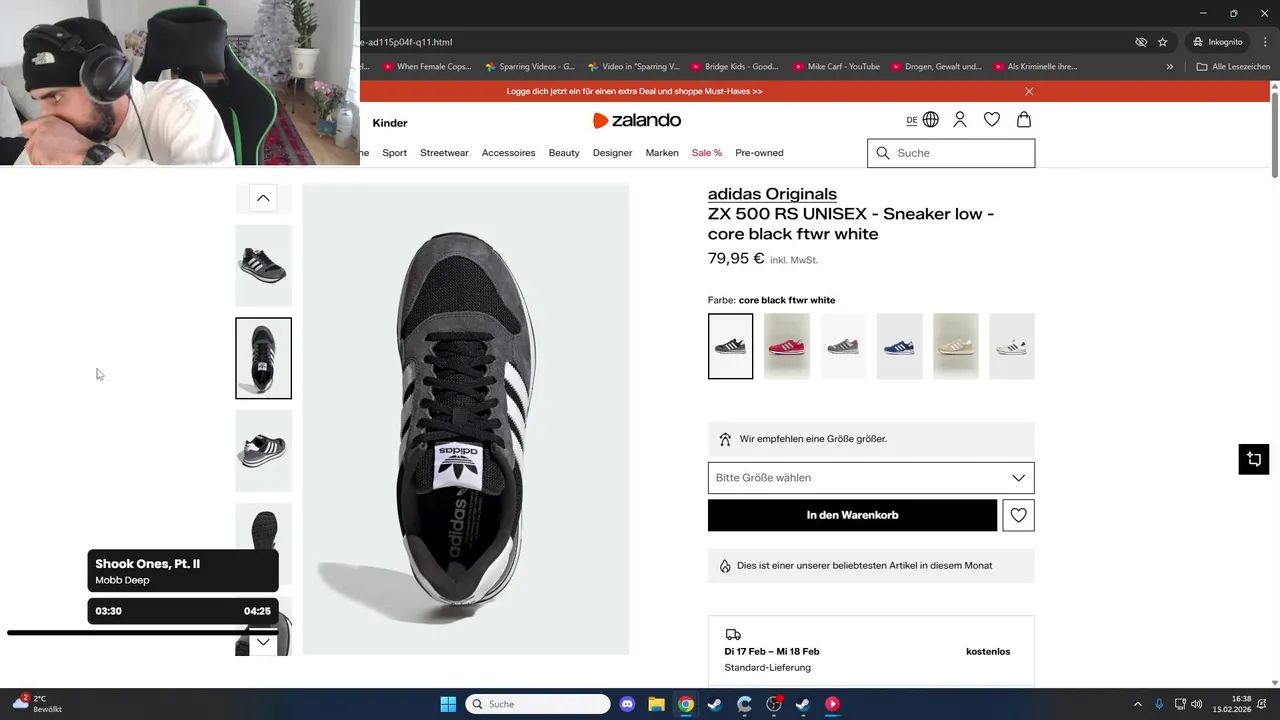Show the angled pair shoe thumbnail

tap(263, 451)
